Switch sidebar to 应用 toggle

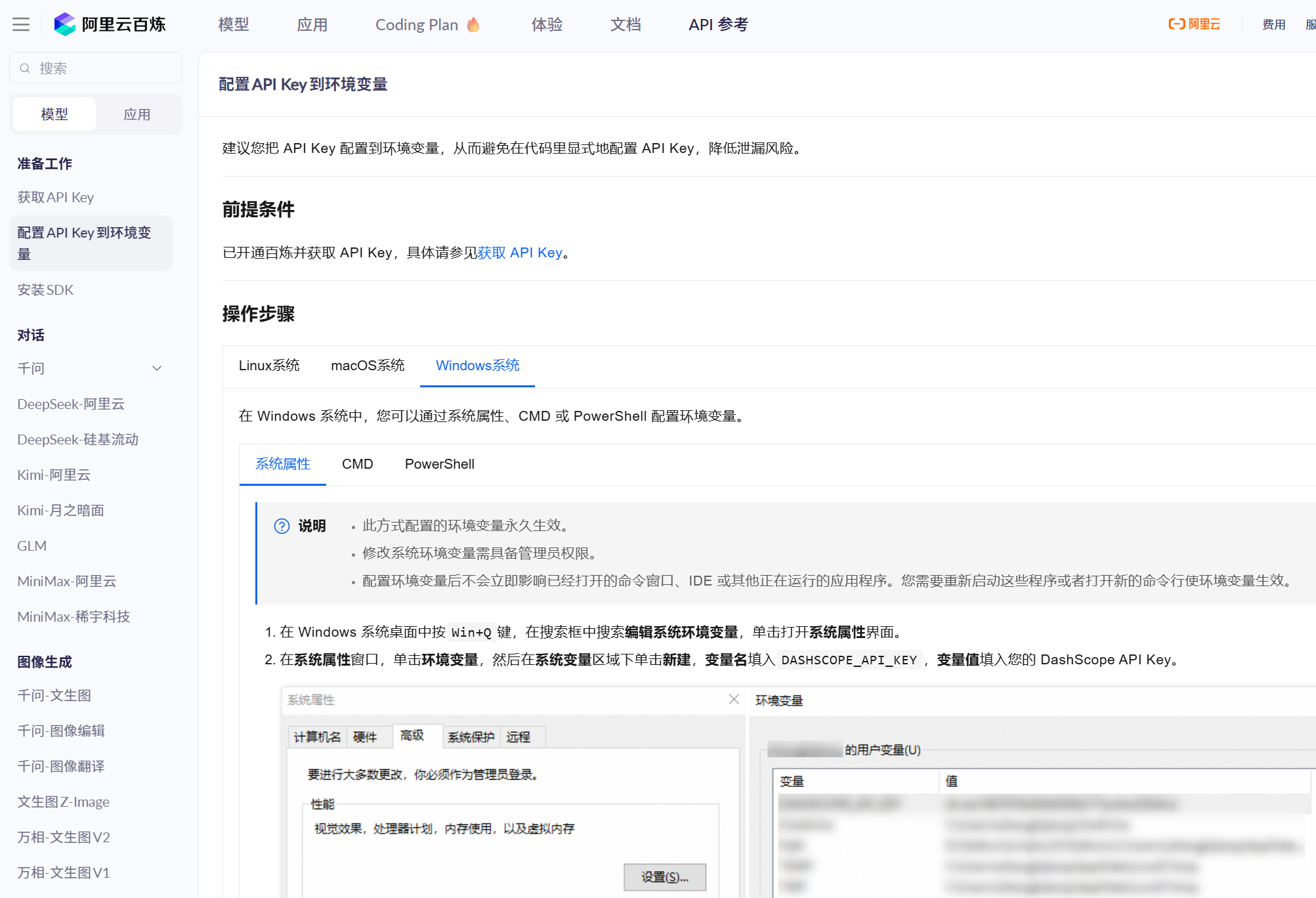point(137,114)
